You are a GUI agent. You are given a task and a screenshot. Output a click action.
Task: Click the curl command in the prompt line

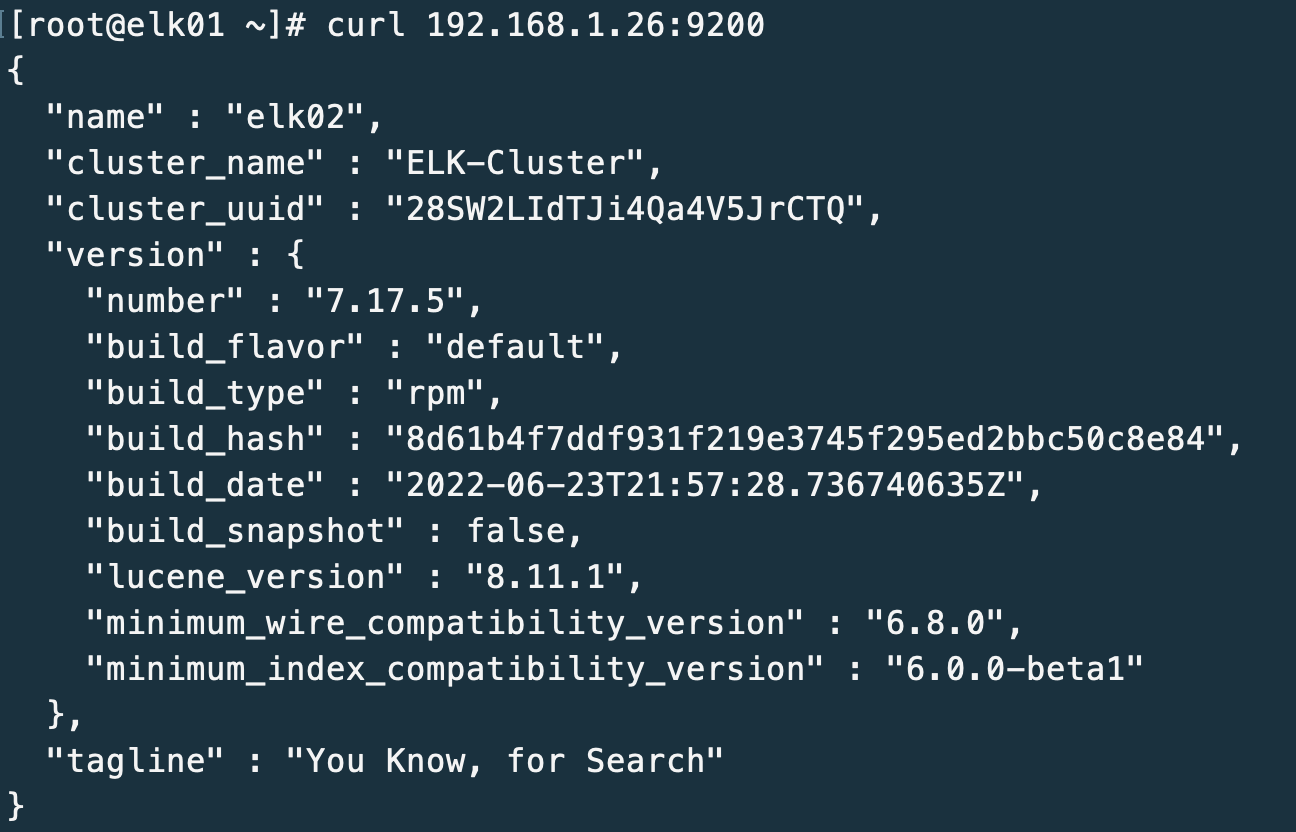[365, 24]
